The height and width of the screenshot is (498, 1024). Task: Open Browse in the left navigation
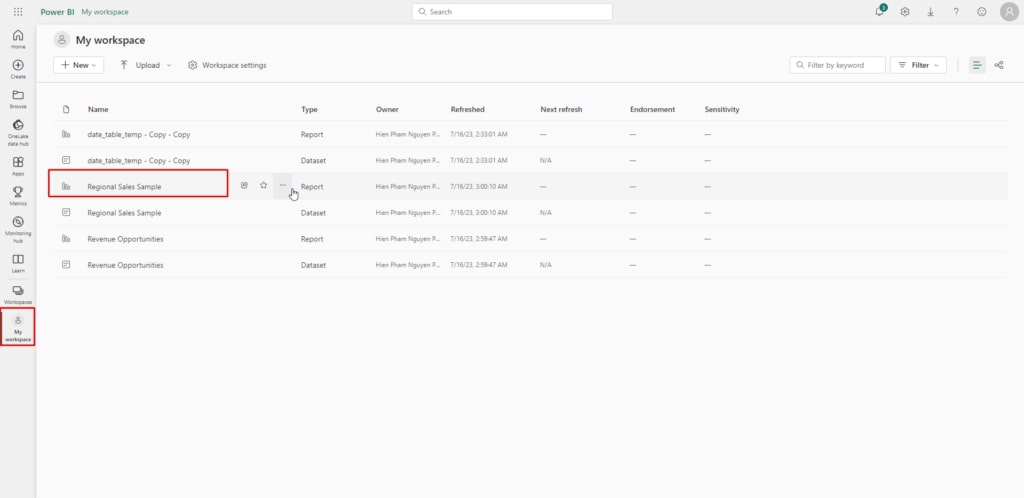(18, 99)
